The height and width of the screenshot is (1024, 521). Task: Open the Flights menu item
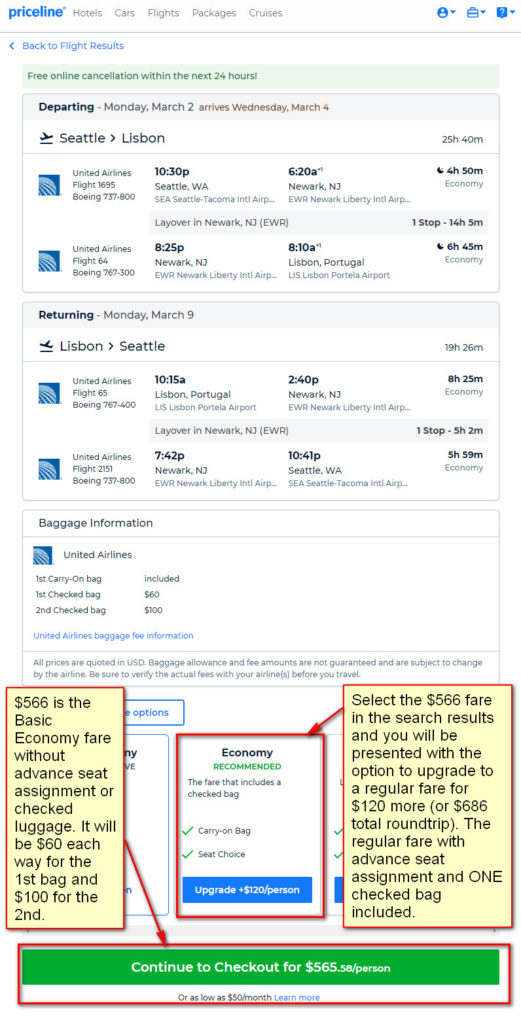pyautogui.click(x=163, y=13)
